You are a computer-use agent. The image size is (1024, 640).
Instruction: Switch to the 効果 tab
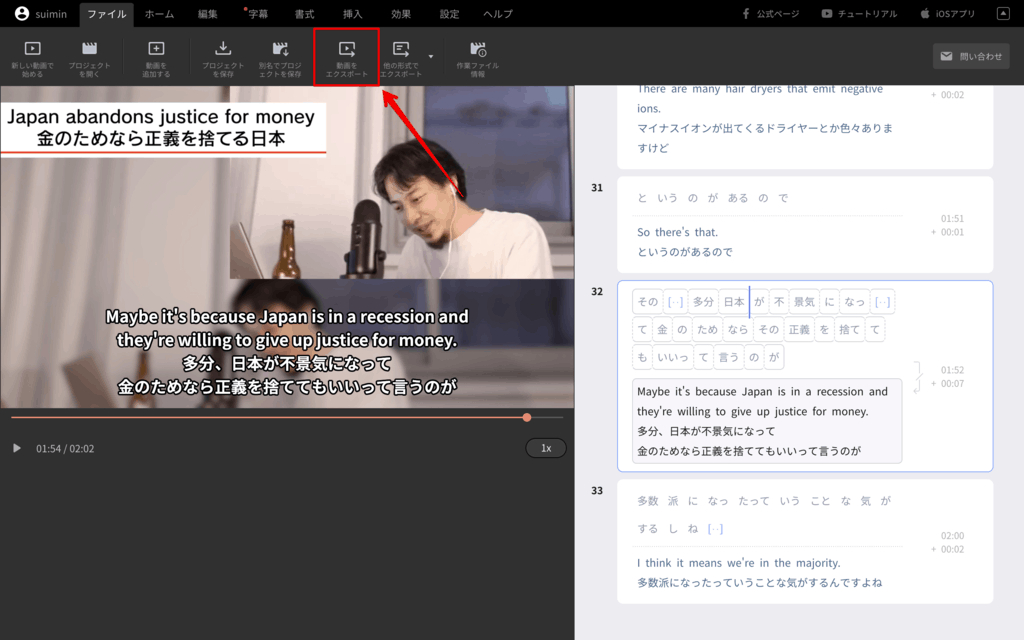tap(401, 14)
